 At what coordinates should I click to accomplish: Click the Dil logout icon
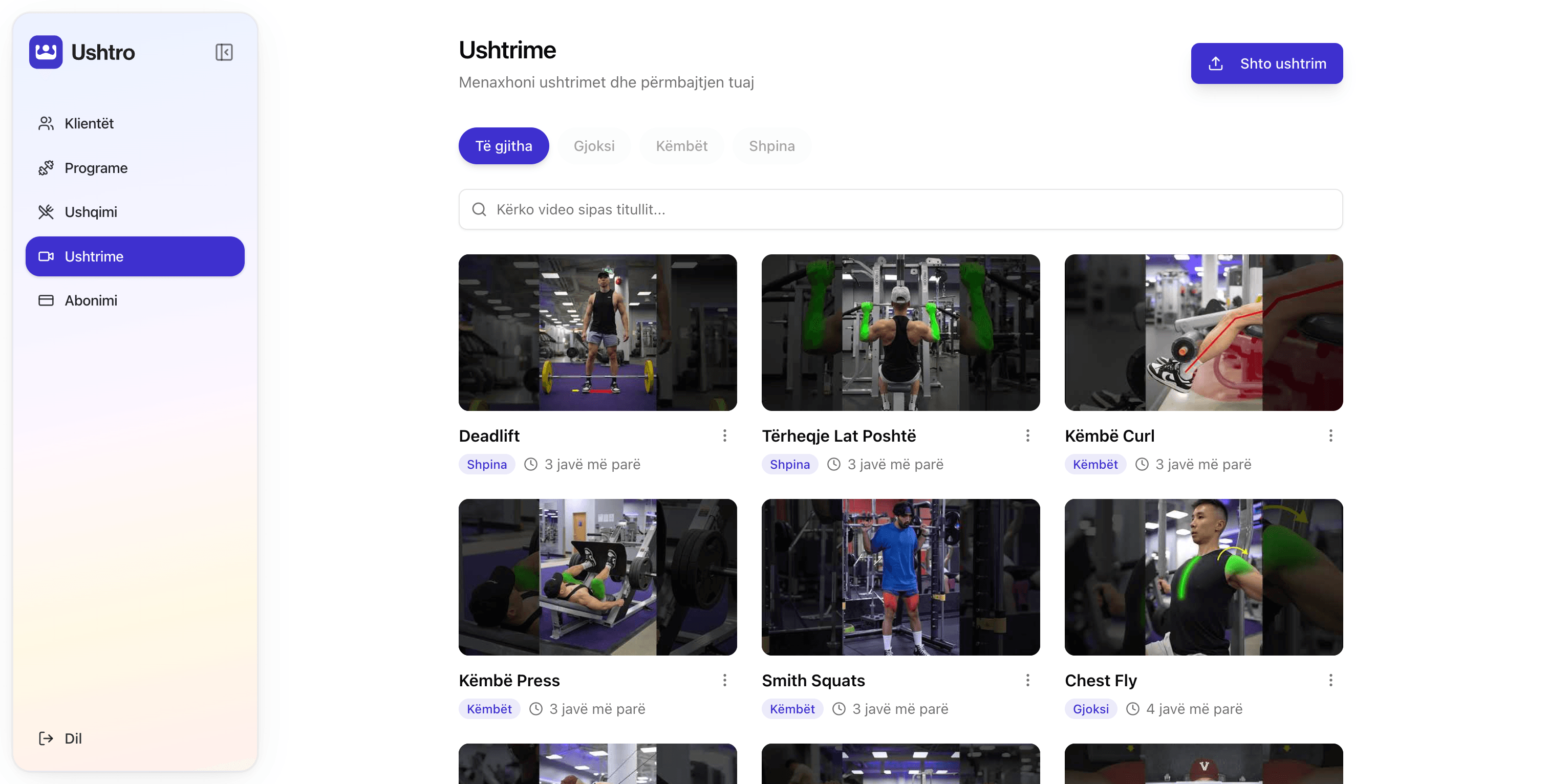[46, 738]
